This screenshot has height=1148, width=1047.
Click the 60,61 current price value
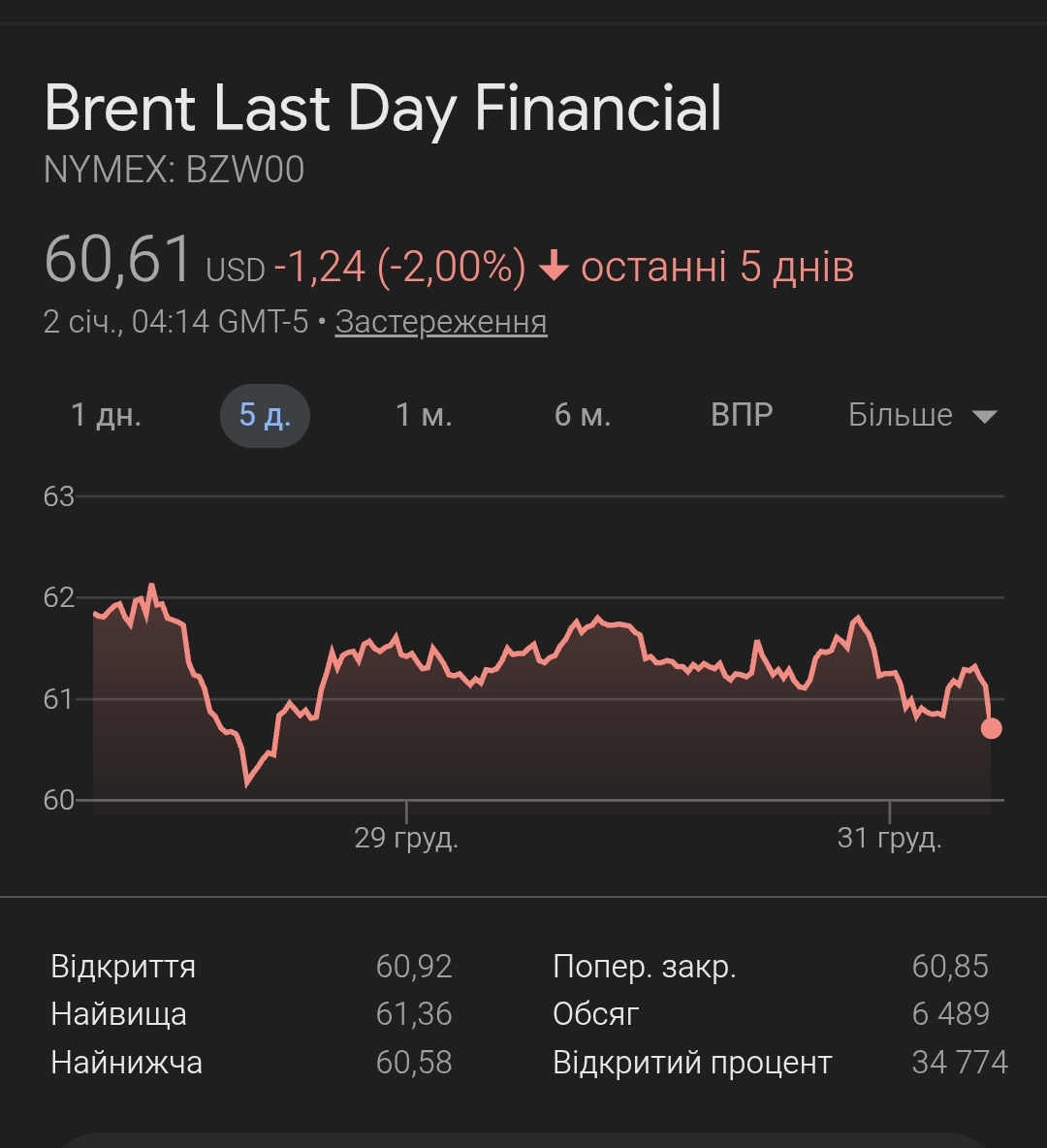[x=118, y=260]
